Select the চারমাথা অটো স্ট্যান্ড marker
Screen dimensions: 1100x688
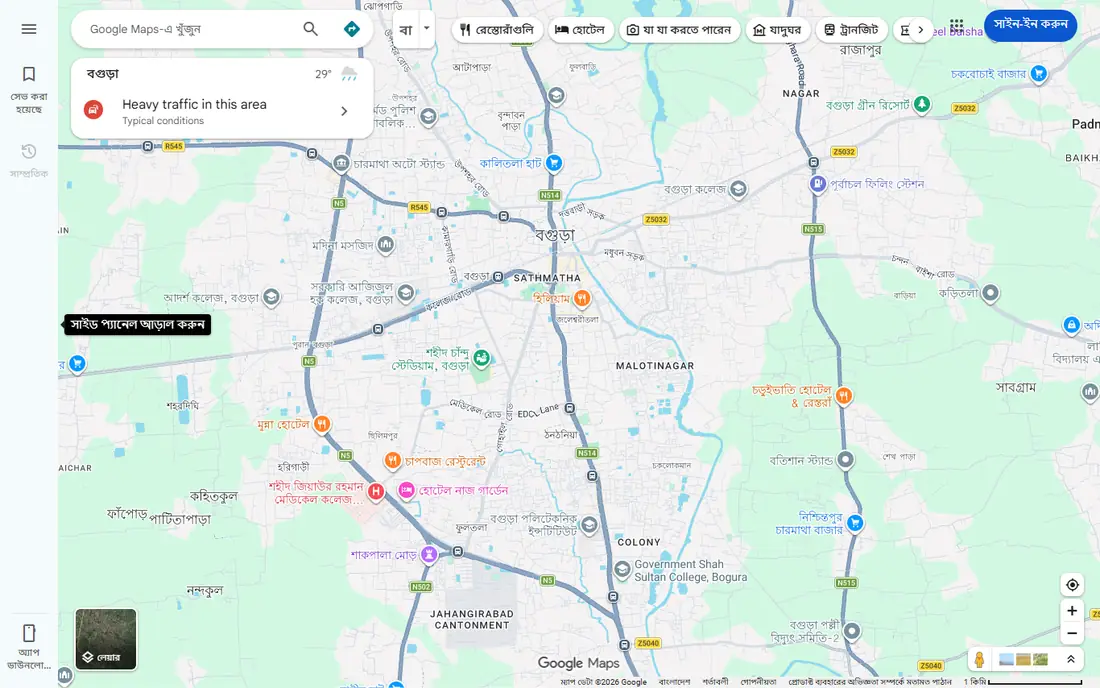tap(341, 163)
